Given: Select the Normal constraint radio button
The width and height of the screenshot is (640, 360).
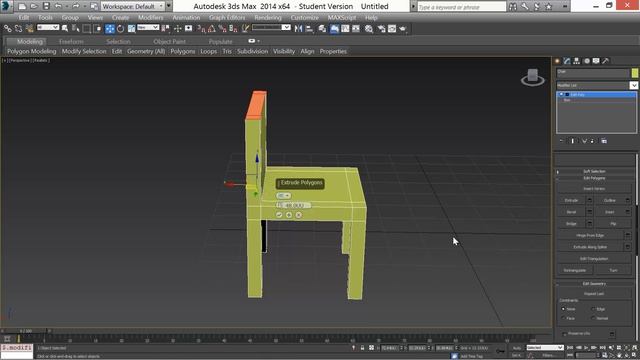Looking at the screenshot, I should [593, 318].
